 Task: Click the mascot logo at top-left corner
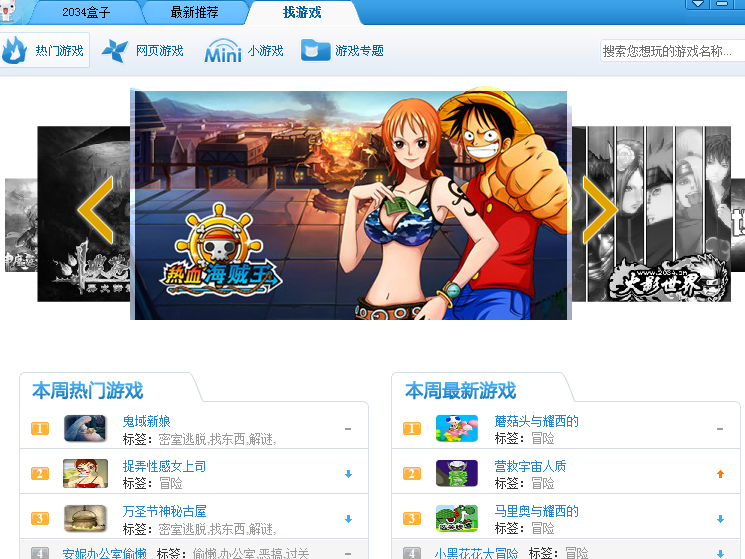tap(7, 10)
